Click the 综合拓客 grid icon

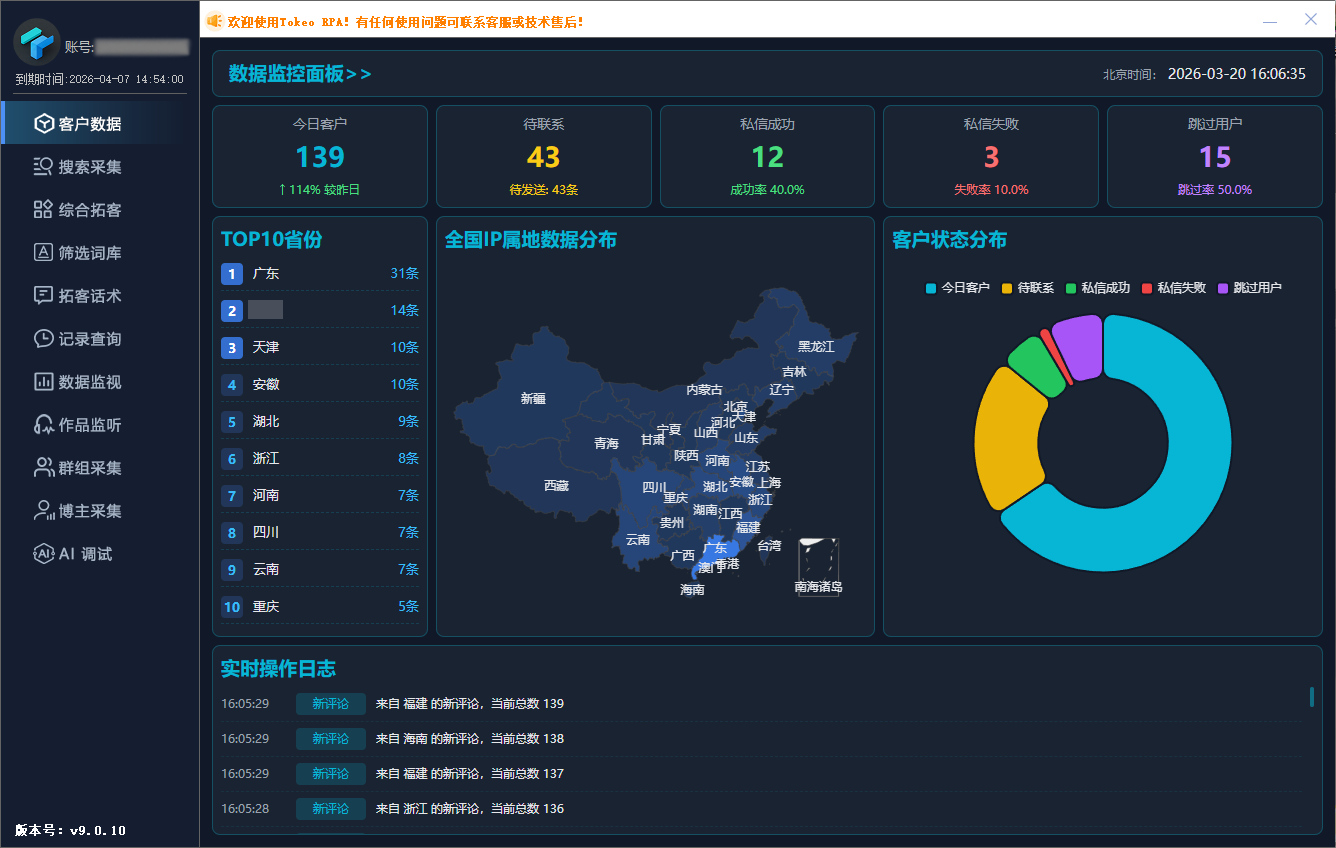tap(44, 210)
